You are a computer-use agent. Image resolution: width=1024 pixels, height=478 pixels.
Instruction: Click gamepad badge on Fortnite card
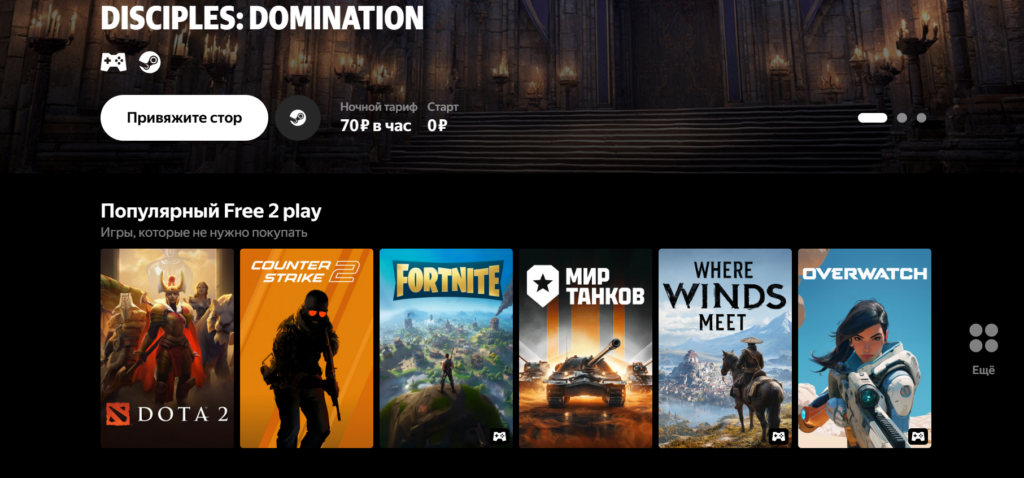(x=500, y=436)
